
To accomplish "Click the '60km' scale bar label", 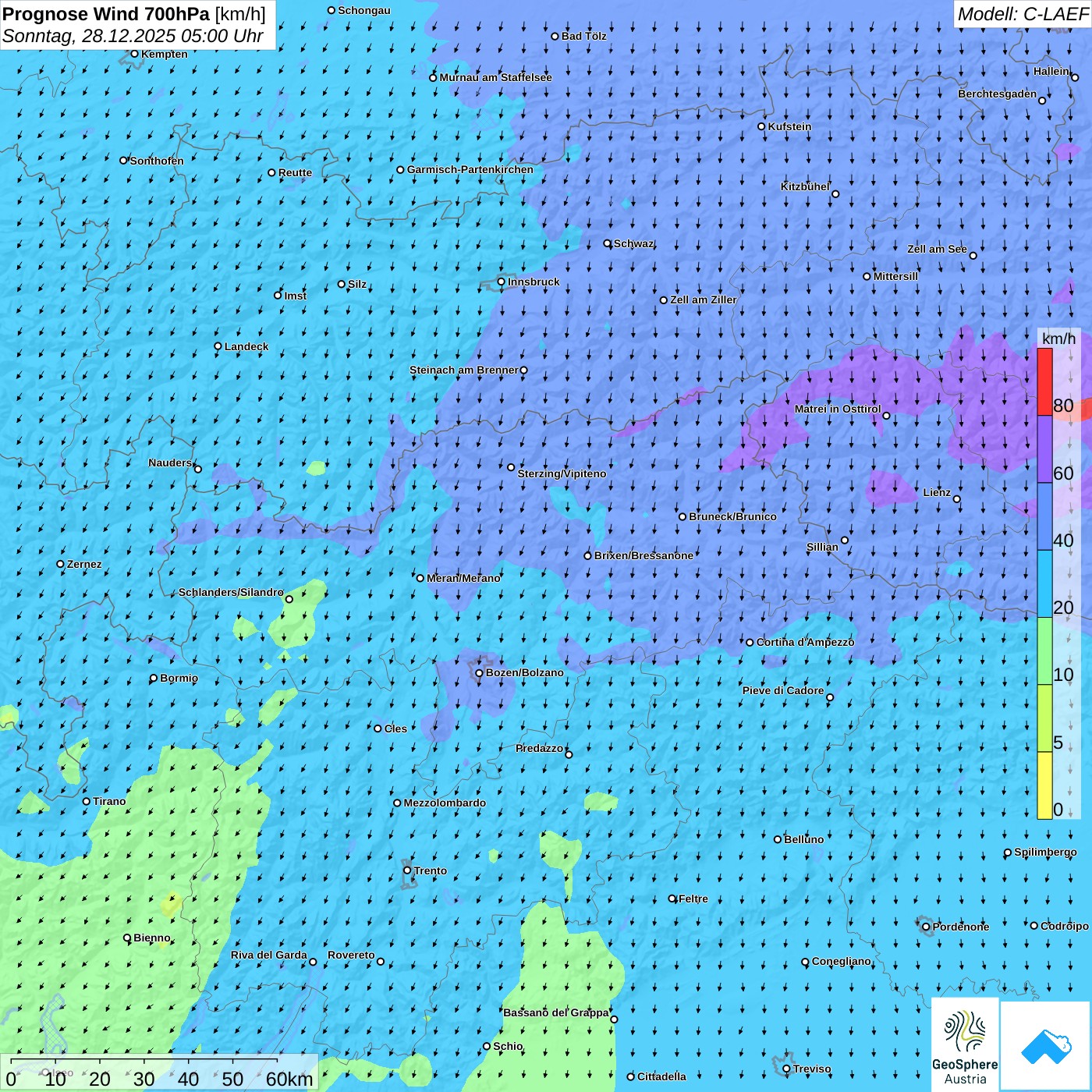I will click(x=289, y=1080).
